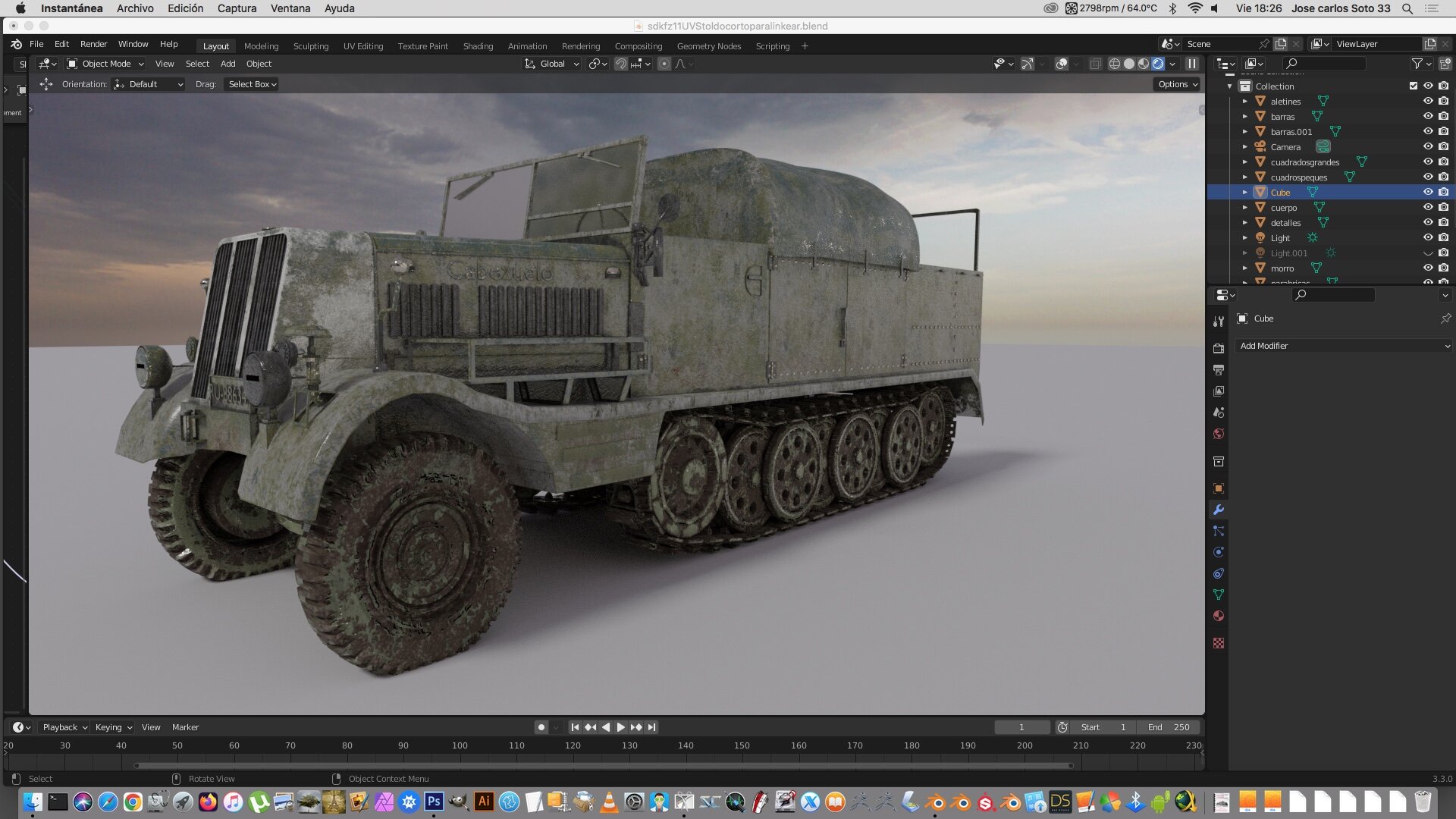
Task: Open the Material properties tab
Action: click(x=1219, y=616)
